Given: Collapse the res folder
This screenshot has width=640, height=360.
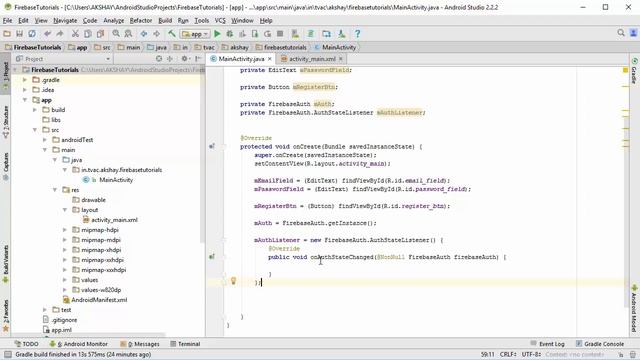Looking at the screenshot, I should point(55,190).
